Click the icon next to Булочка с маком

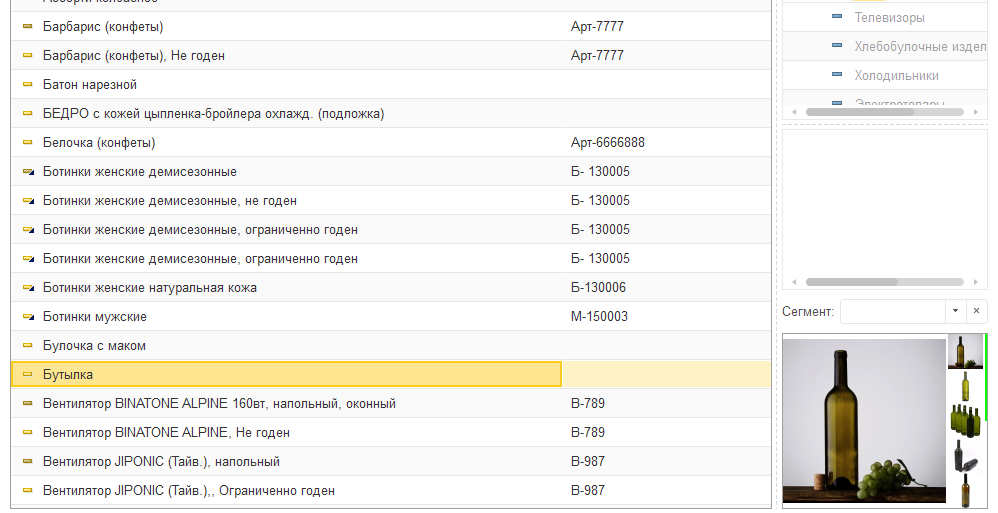pyautogui.click(x=28, y=346)
